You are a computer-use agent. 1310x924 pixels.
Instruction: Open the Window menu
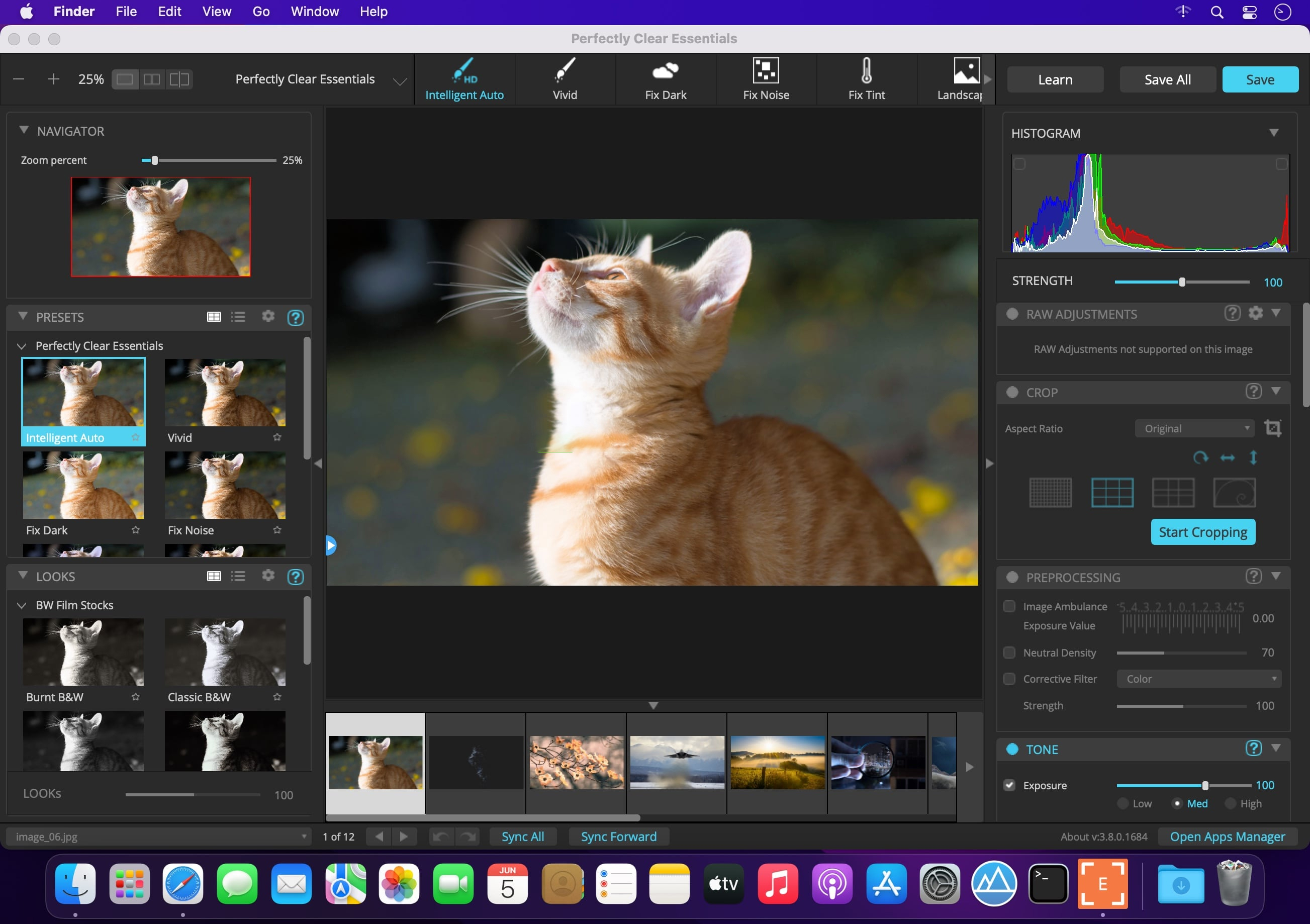tap(314, 12)
